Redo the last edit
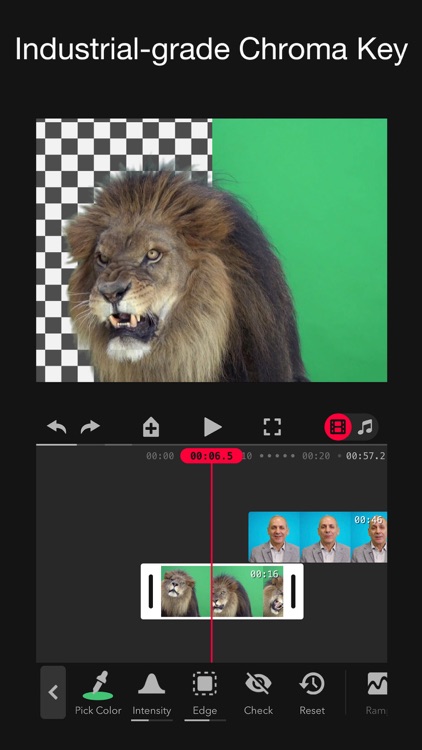 90,427
